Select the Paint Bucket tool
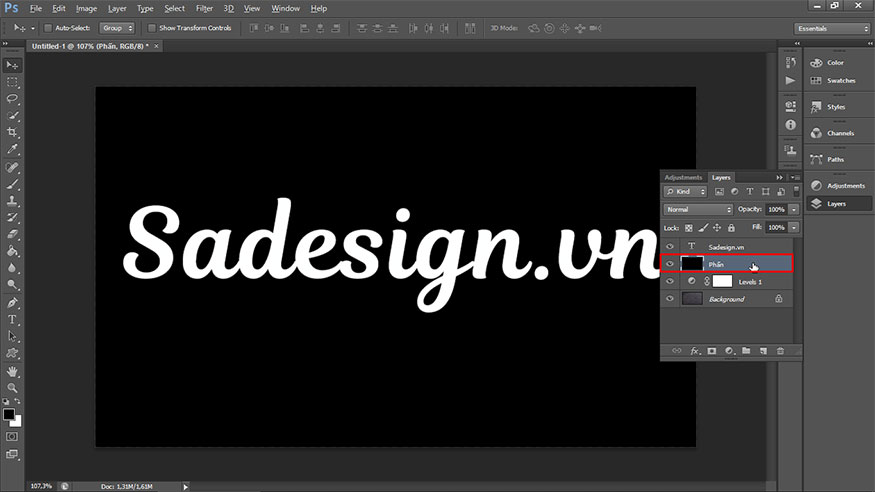The height and width of the screenshot is (492, 875). click(12, 251)
